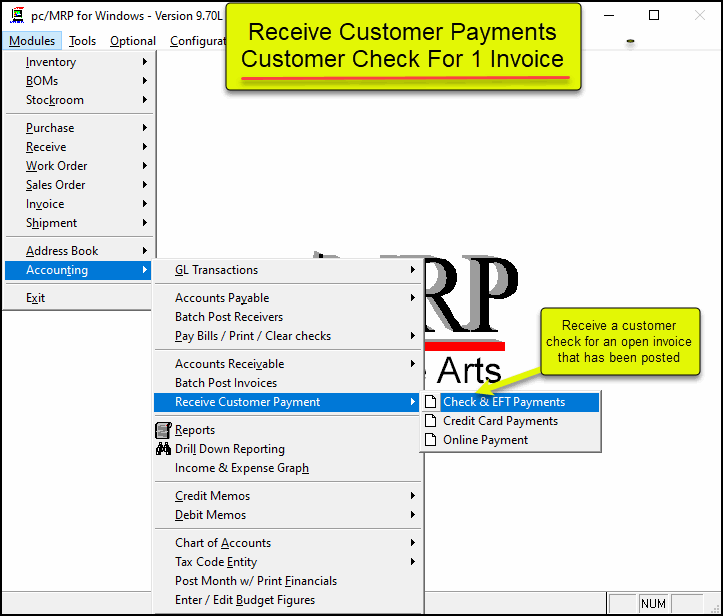The image size is (723, 616).
Task: Maximize the pc/MRP window
Action: pyautogui.click(x=654, y=16)
